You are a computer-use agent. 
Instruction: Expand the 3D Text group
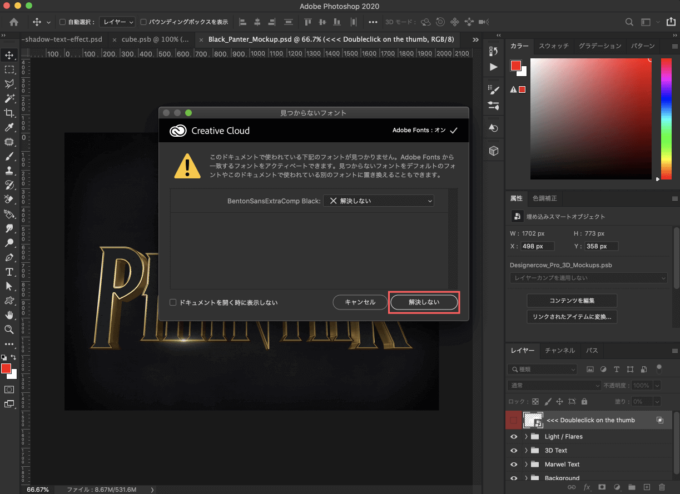coord(526,451)
